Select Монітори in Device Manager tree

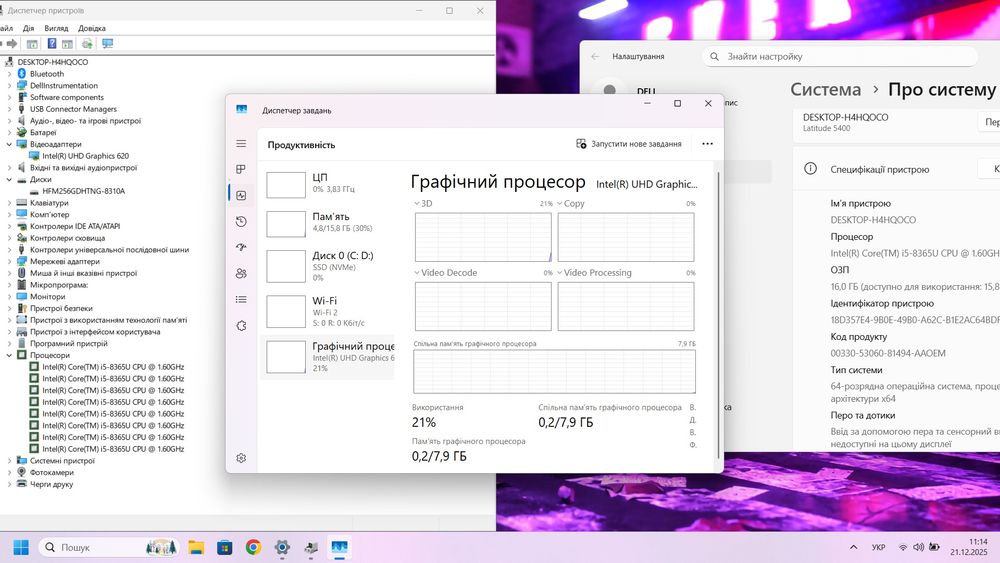pyautogui.click(x=47, y=296)
